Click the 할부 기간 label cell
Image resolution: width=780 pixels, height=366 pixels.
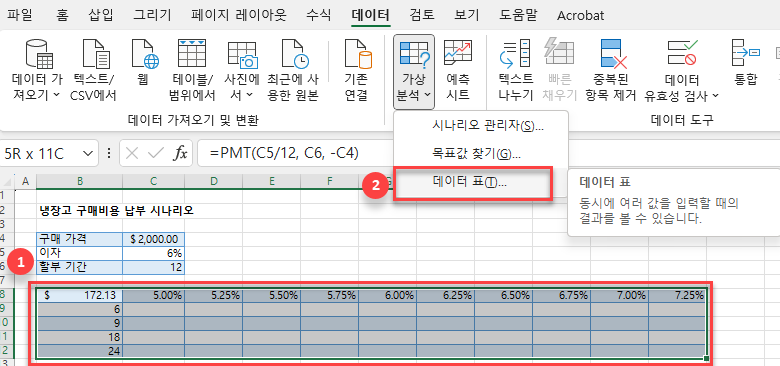click(x=80, y=267)
